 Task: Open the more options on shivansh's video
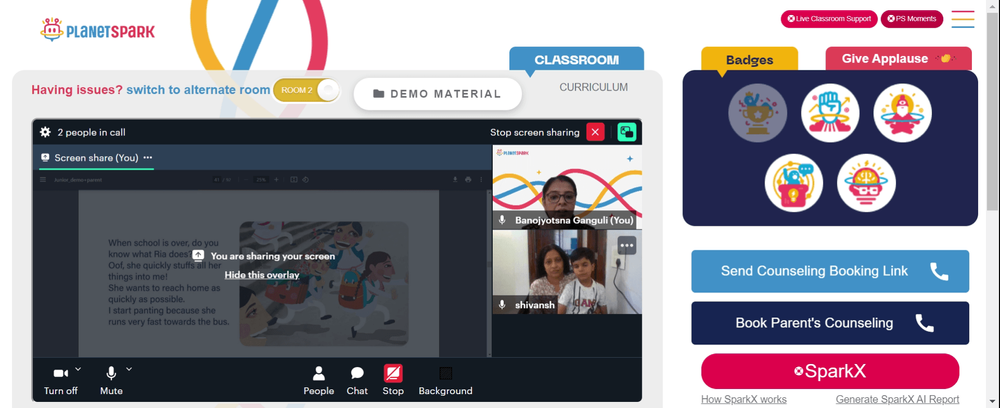[x=627, y=245]
